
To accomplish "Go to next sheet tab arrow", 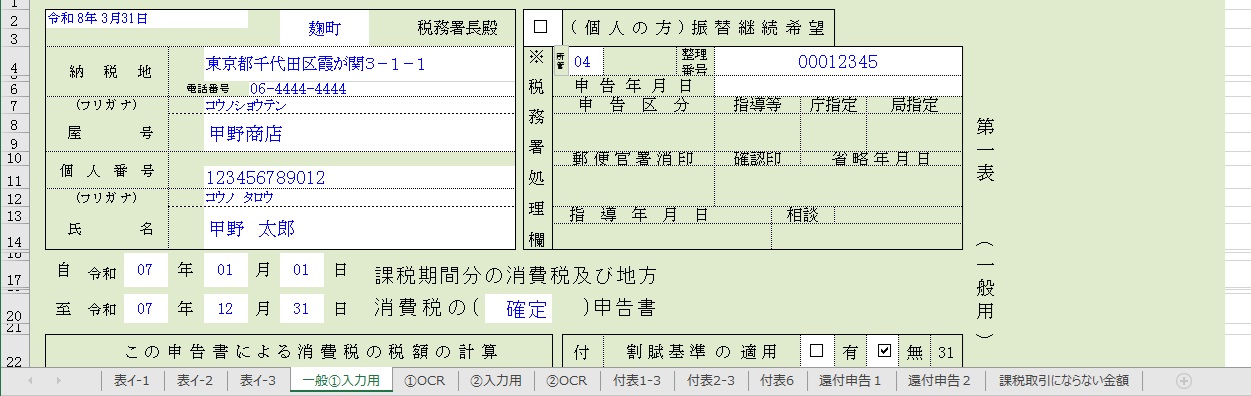I will pyautogui.click(x=59, y=380).
